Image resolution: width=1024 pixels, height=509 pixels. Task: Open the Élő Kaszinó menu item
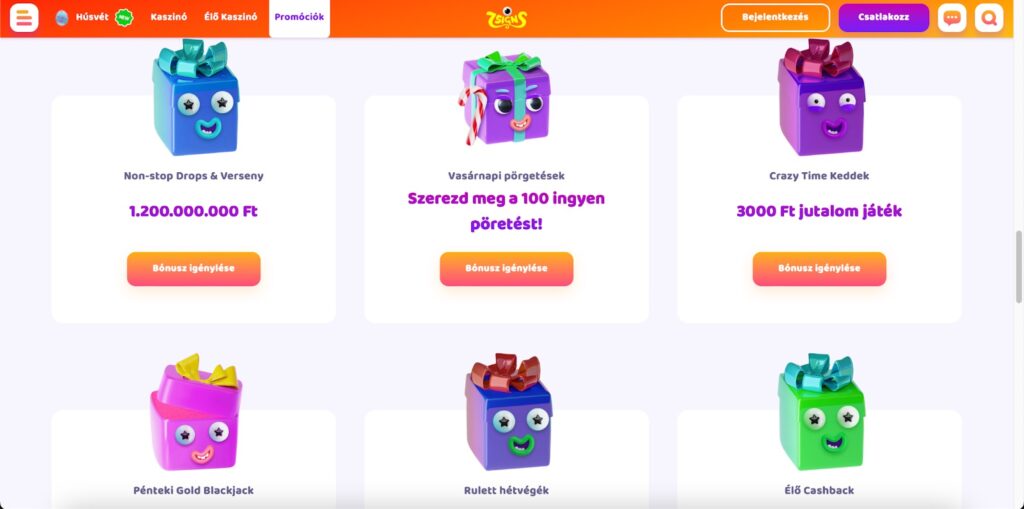point(231,17)
